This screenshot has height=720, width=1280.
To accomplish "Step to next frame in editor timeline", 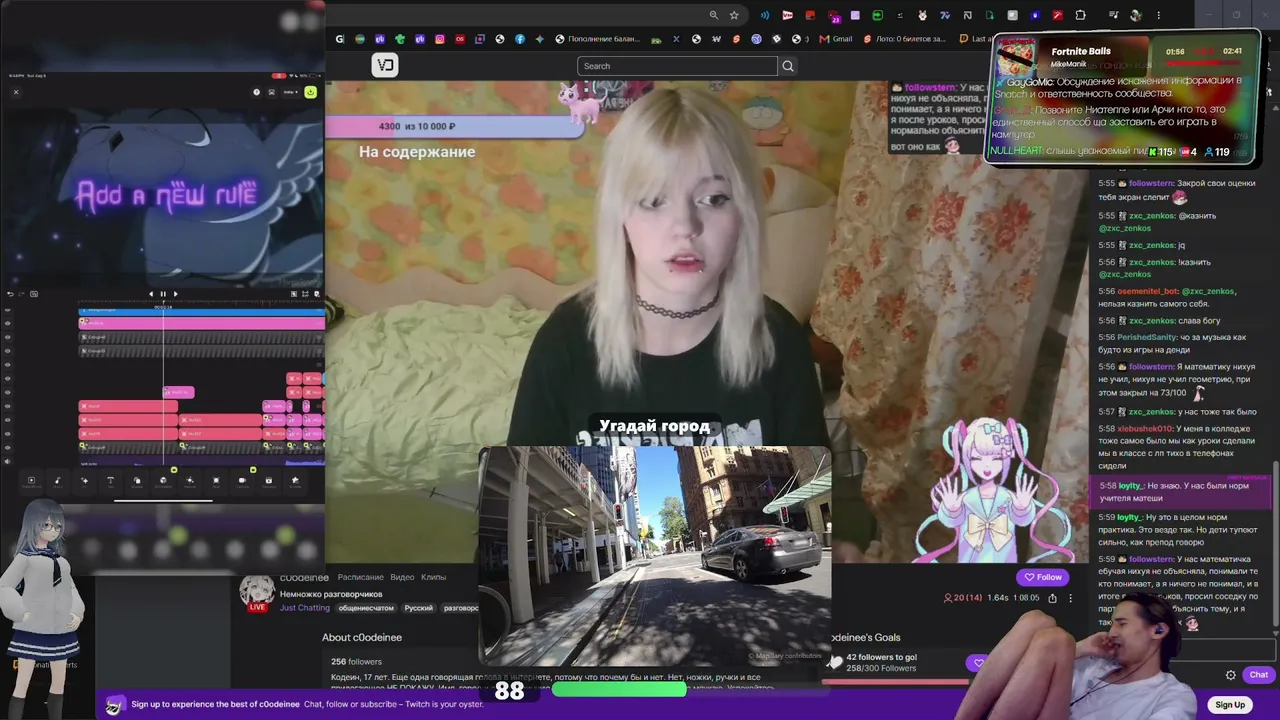I will coord(175,294).
